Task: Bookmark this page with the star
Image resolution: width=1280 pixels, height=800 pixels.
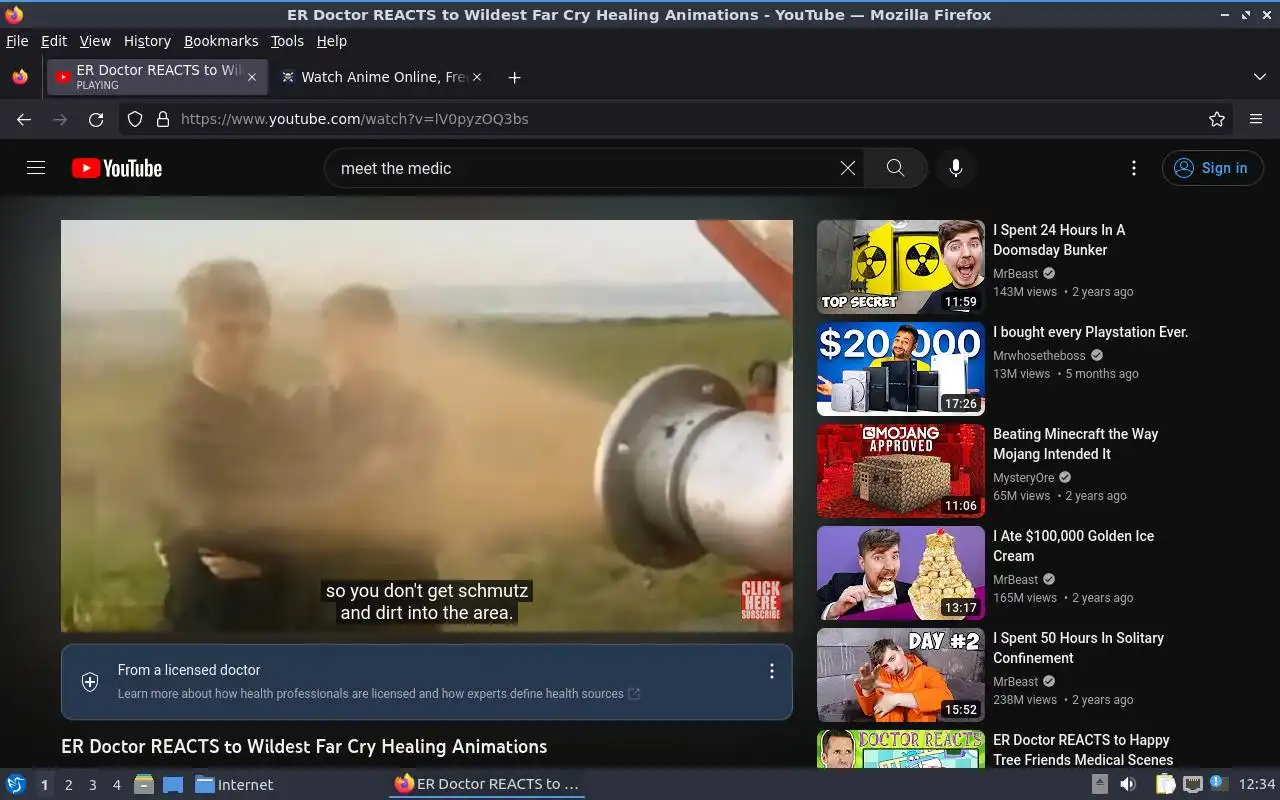Action: (x=1217, y=119)
